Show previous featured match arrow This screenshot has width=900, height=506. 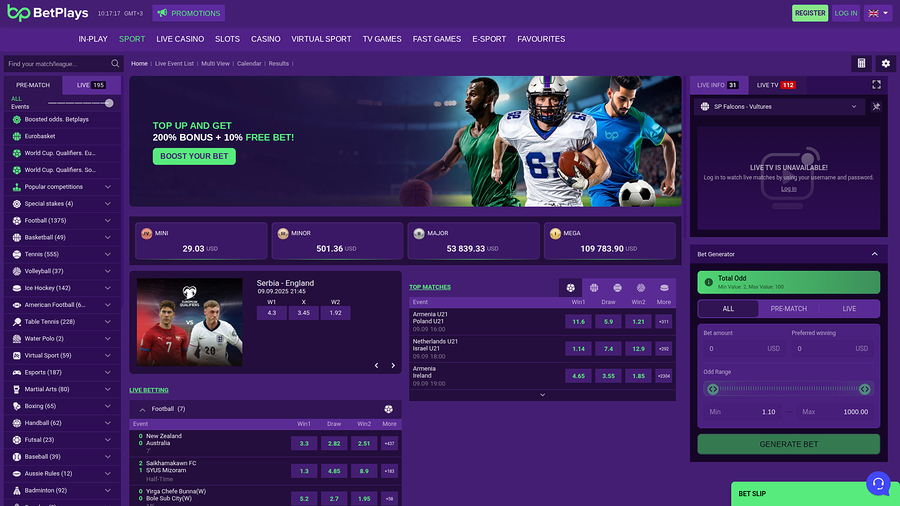[377, 365]
